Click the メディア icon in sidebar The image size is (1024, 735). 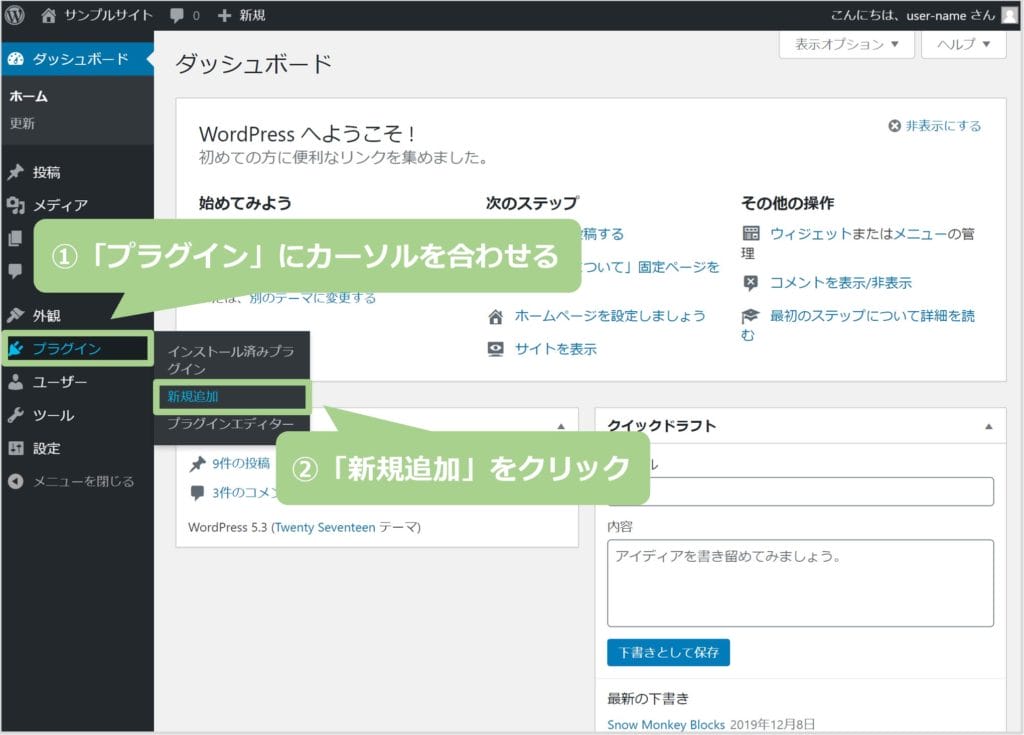(16, 205)
